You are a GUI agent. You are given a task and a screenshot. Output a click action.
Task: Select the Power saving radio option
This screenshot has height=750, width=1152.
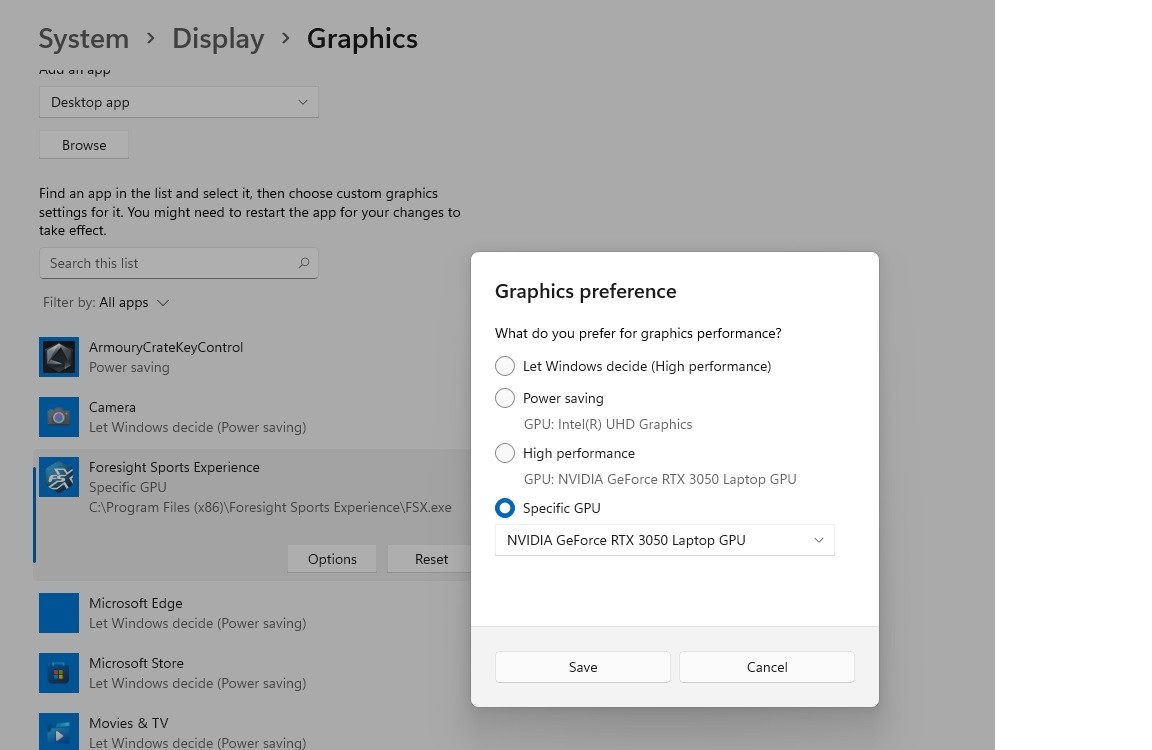tap(505, 398)
